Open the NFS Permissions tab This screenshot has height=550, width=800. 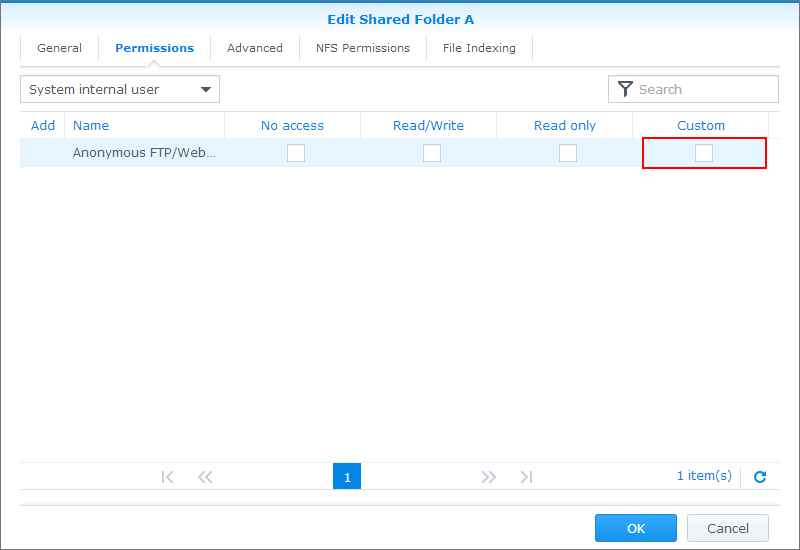coord(363,48)
